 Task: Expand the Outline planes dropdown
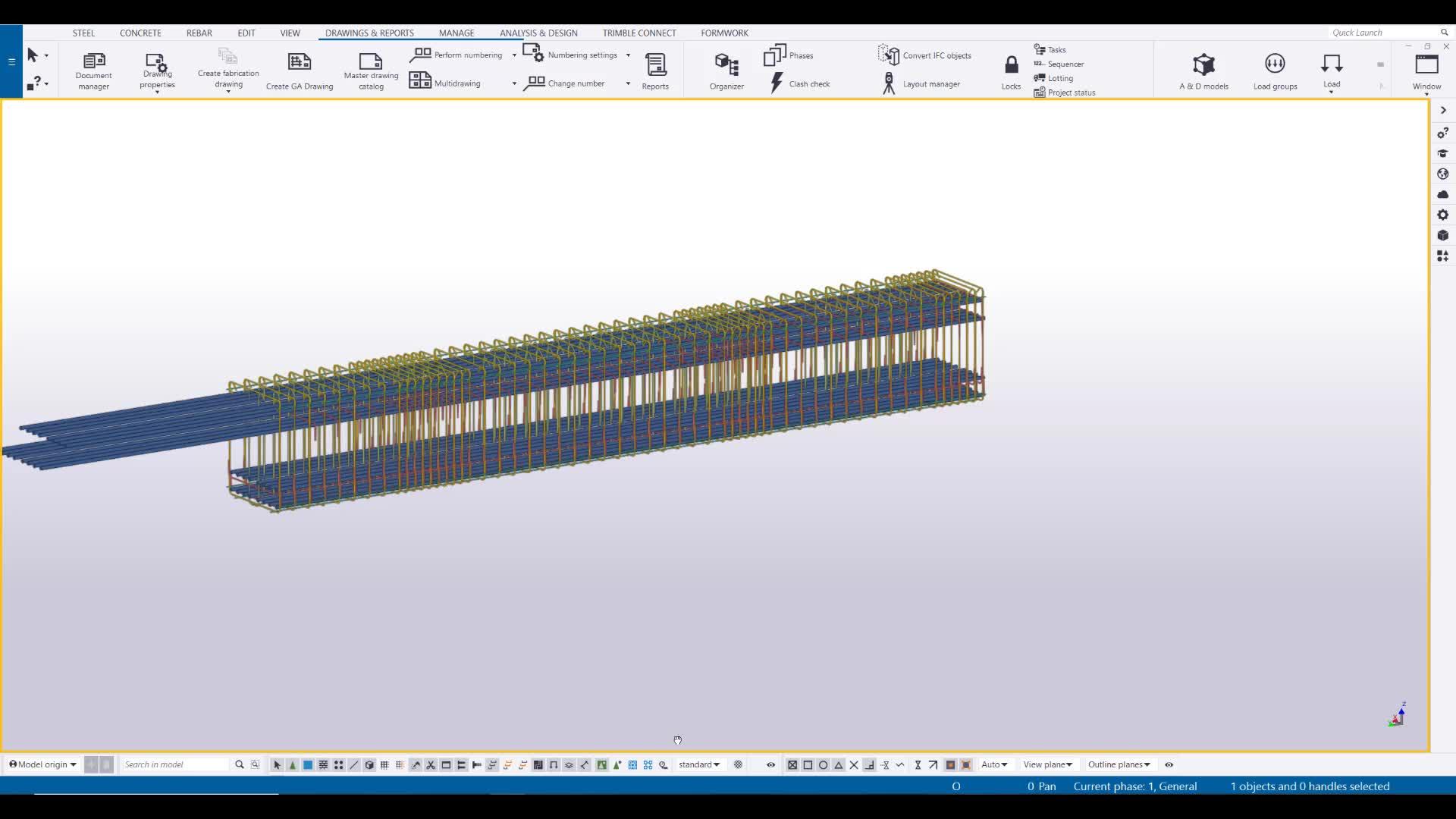coord(1119,765)
